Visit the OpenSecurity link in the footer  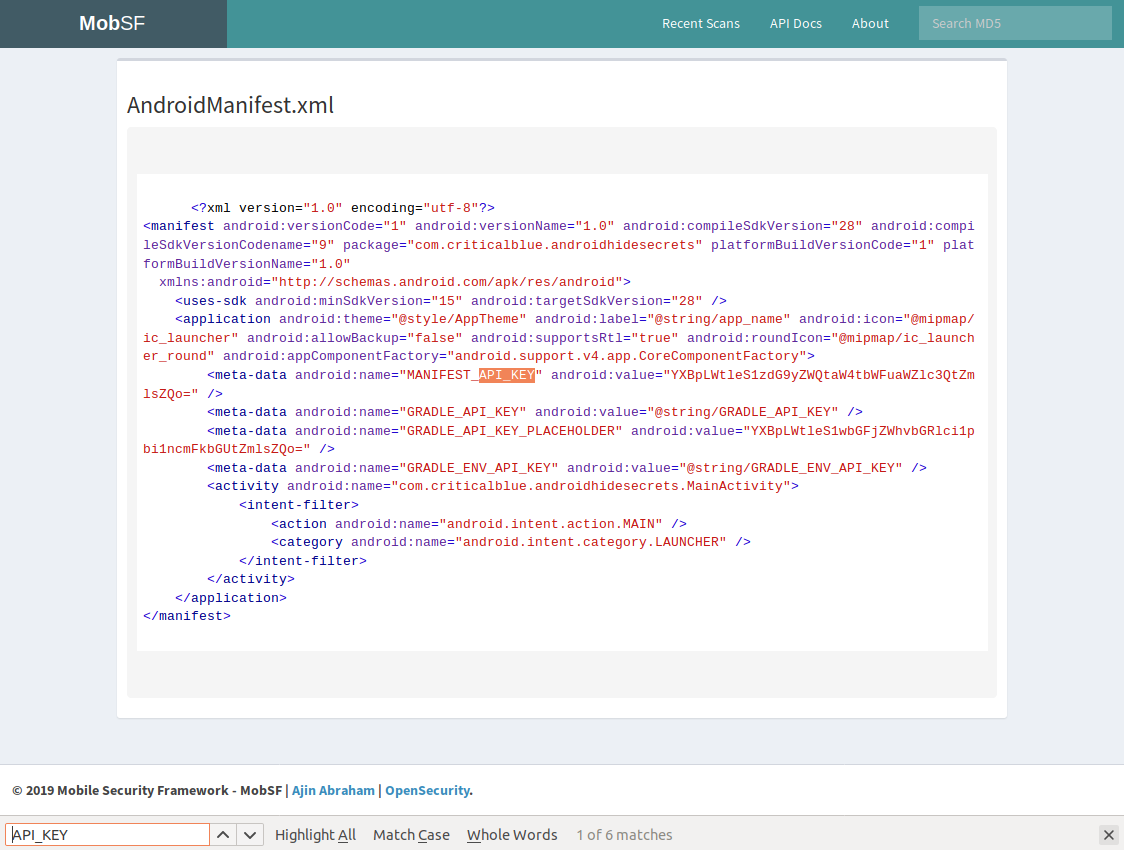point(427,790)
